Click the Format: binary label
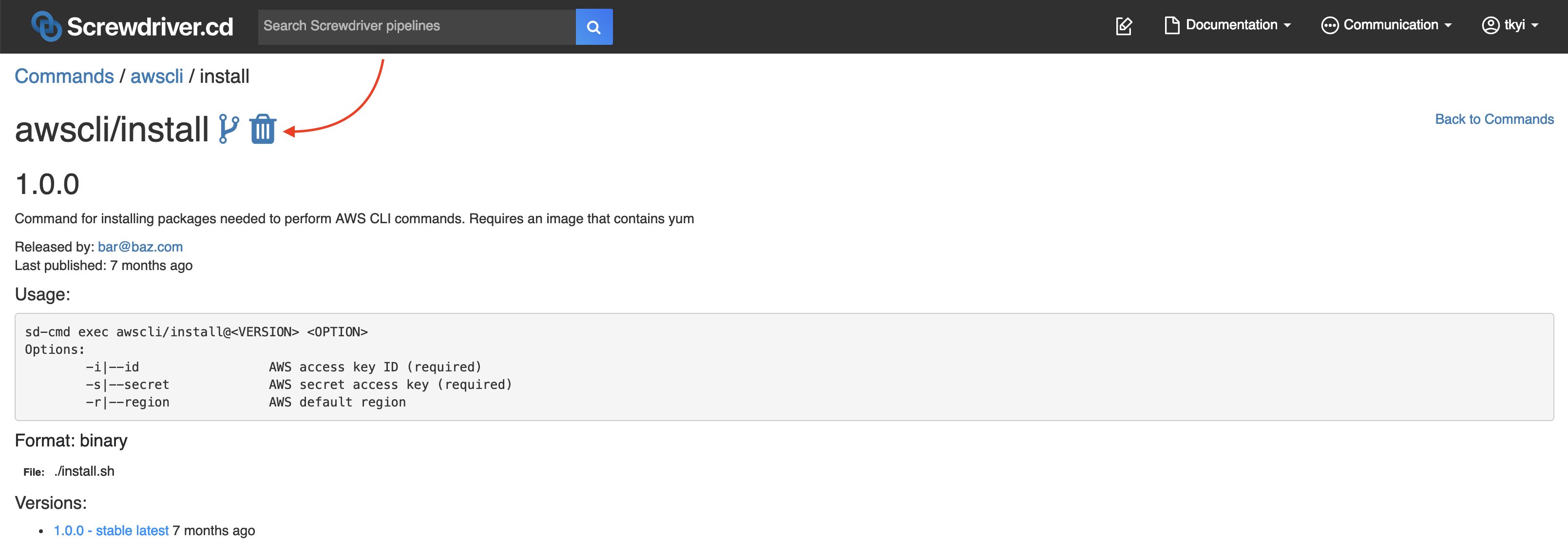The width and height of the screenshot is (1568, 541). point(71,441)
